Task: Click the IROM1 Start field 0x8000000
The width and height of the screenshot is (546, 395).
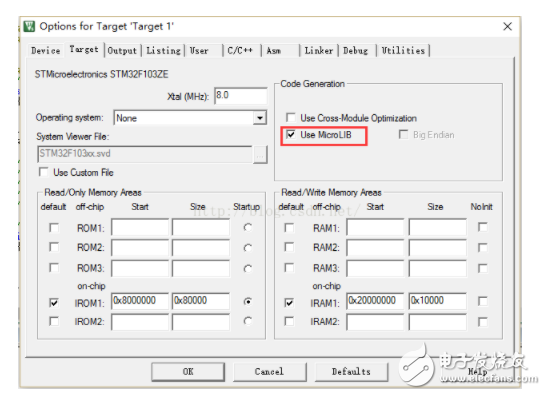Action: pos(140,301)
